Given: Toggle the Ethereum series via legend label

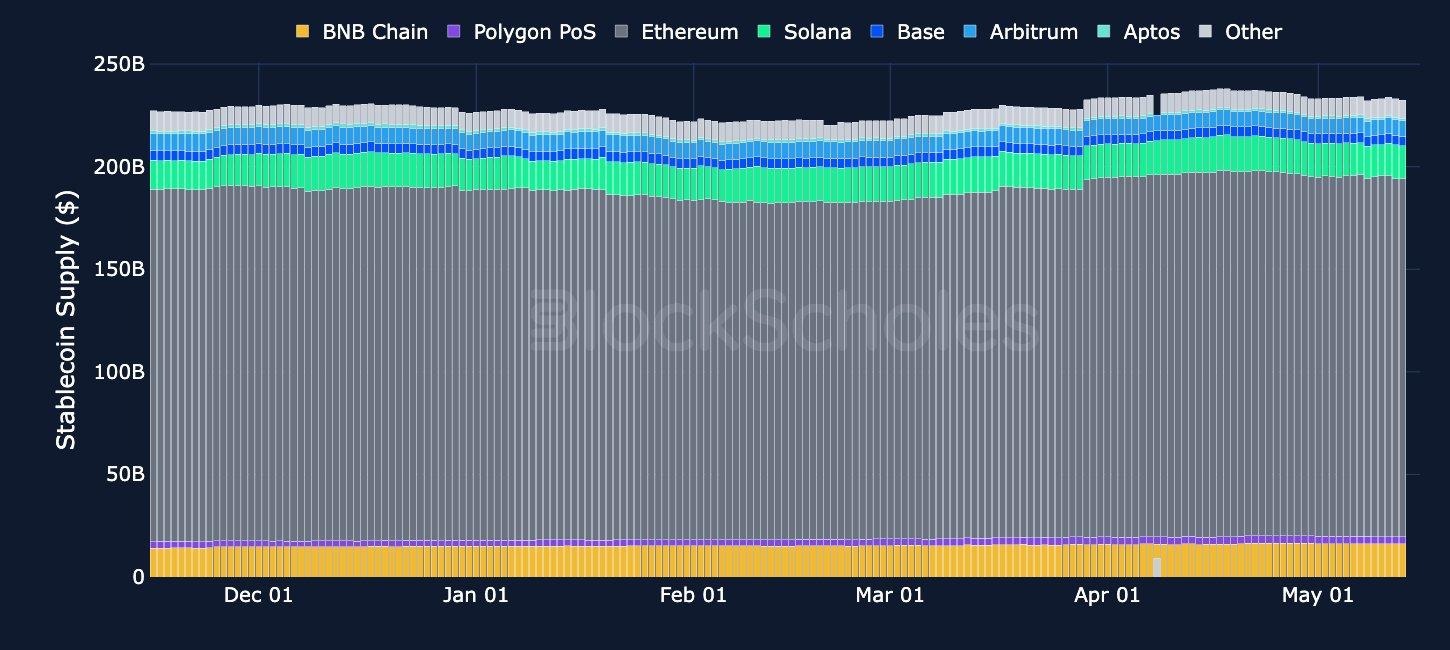Looking at the screenshot, I should 690,32.
